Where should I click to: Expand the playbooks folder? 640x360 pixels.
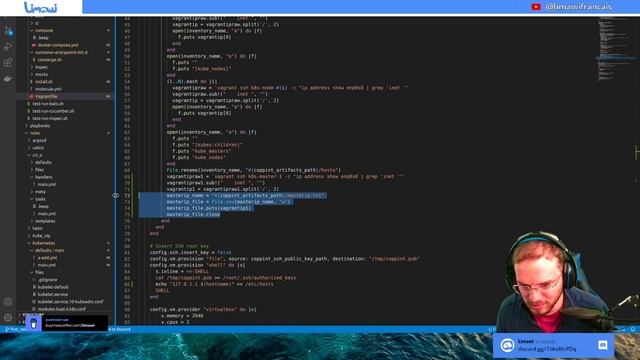click(40, 126)
